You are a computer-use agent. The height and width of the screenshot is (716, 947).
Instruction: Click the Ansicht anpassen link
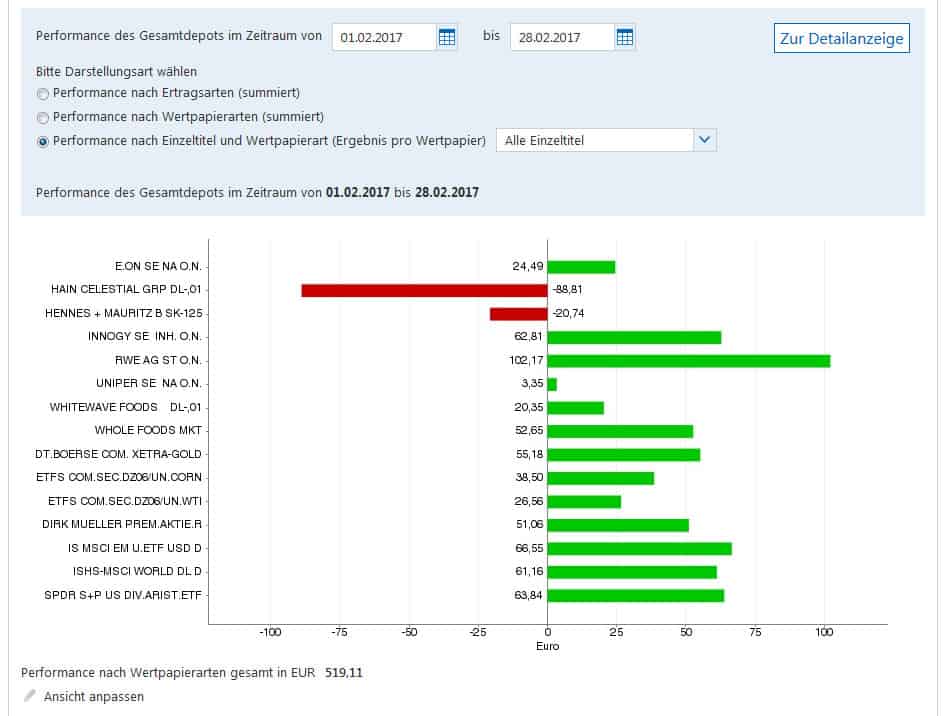pos(94,697)
